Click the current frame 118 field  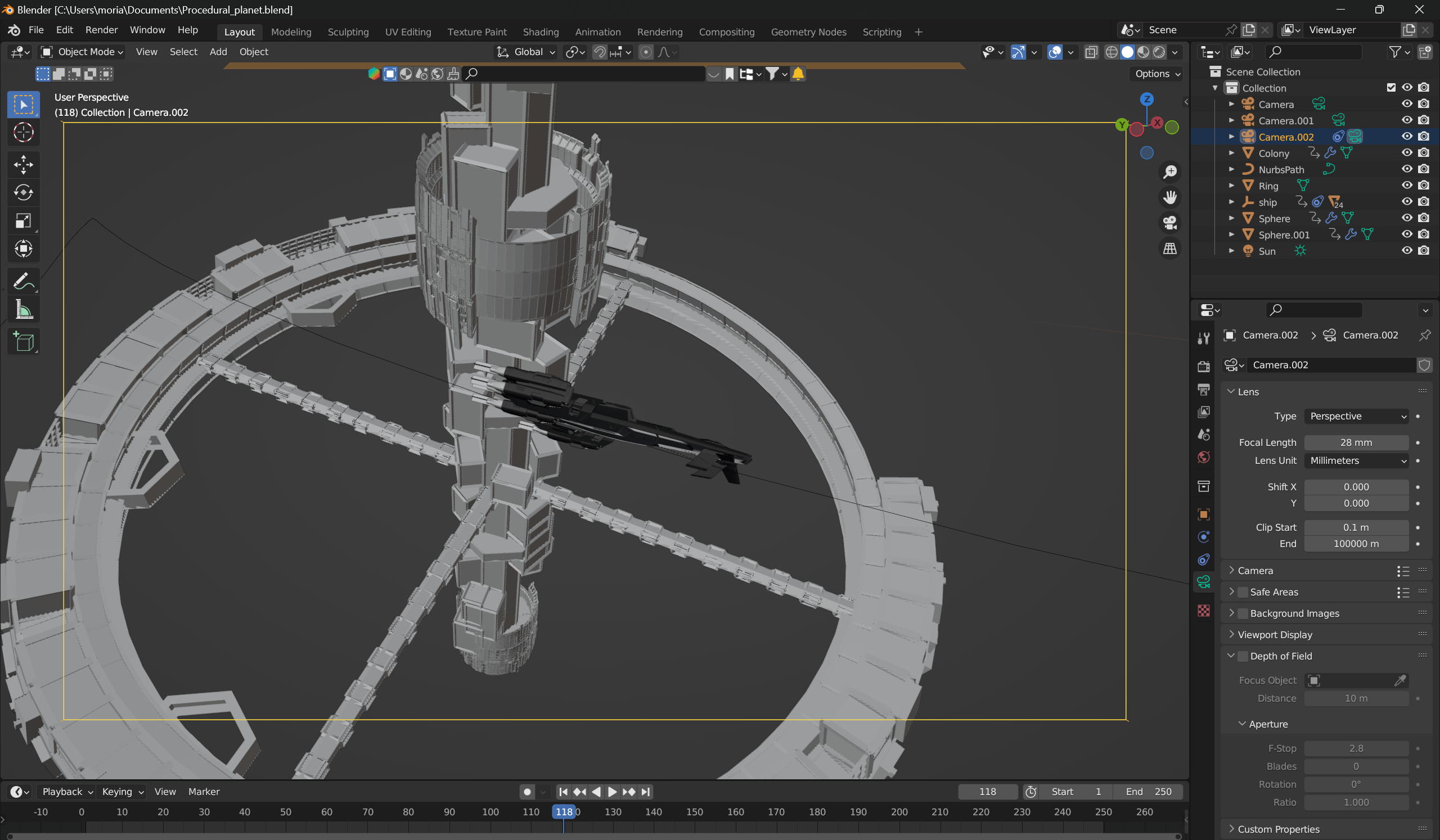[987, 792]
